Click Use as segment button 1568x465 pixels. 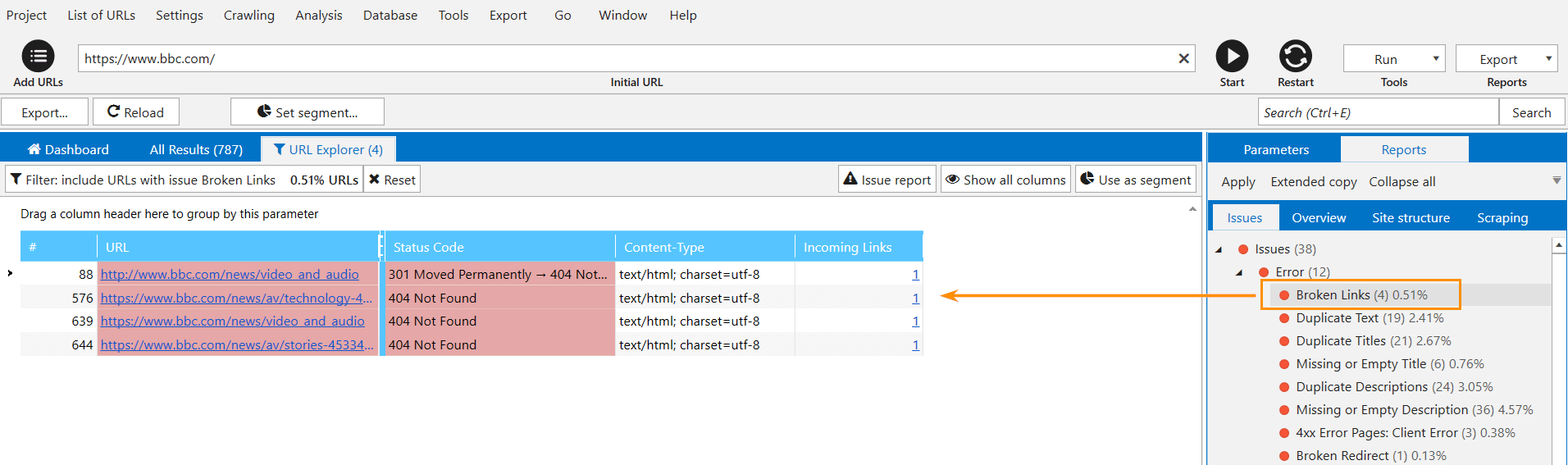(x=1136, y=180)
